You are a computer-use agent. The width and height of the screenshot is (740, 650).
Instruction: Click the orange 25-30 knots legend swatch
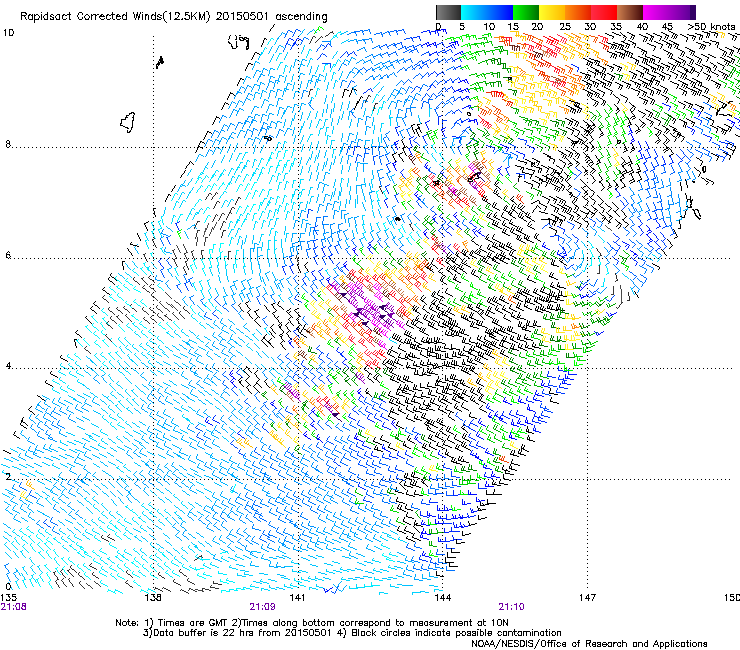(x=578, y=12)
